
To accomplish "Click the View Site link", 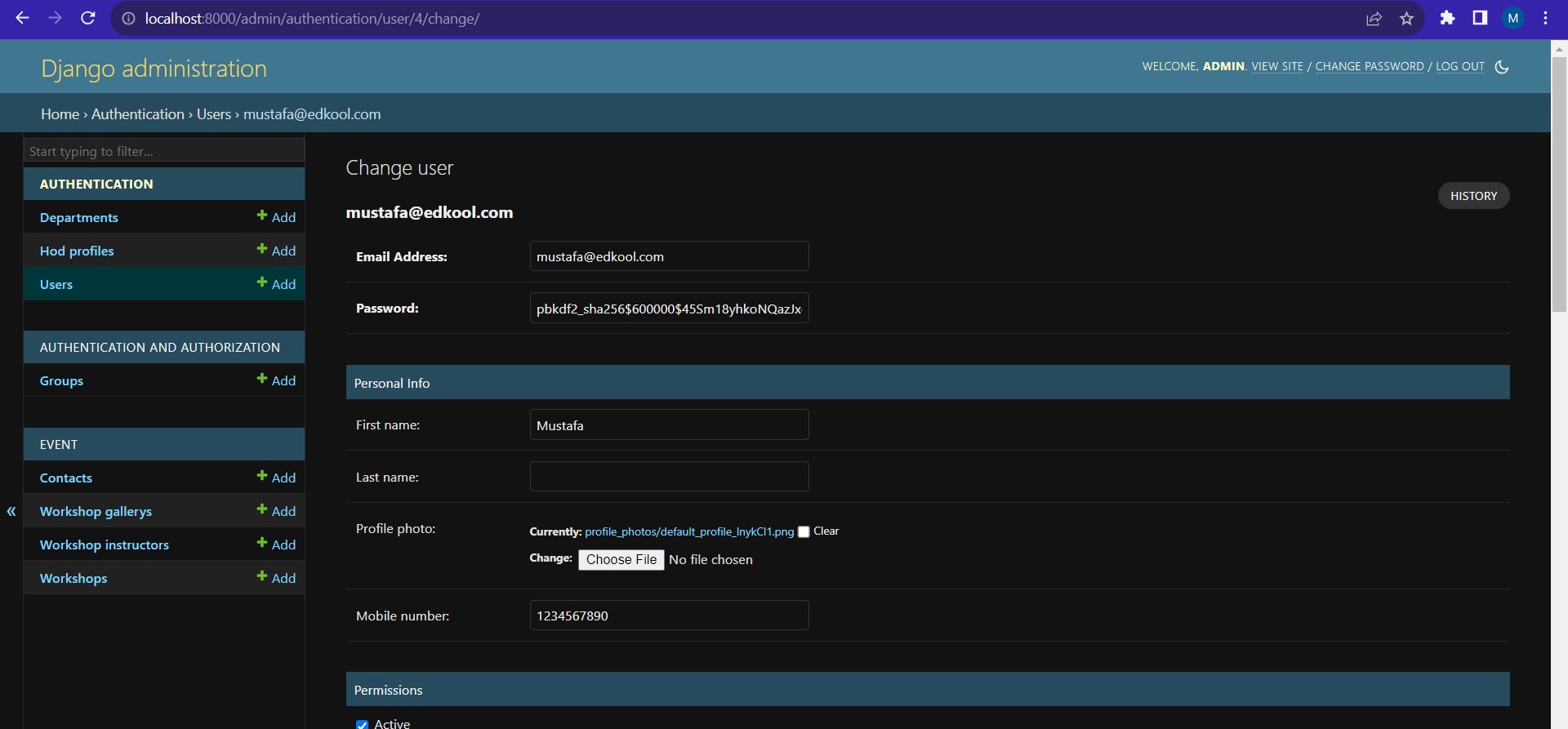I will click(x=1277, y=66).
